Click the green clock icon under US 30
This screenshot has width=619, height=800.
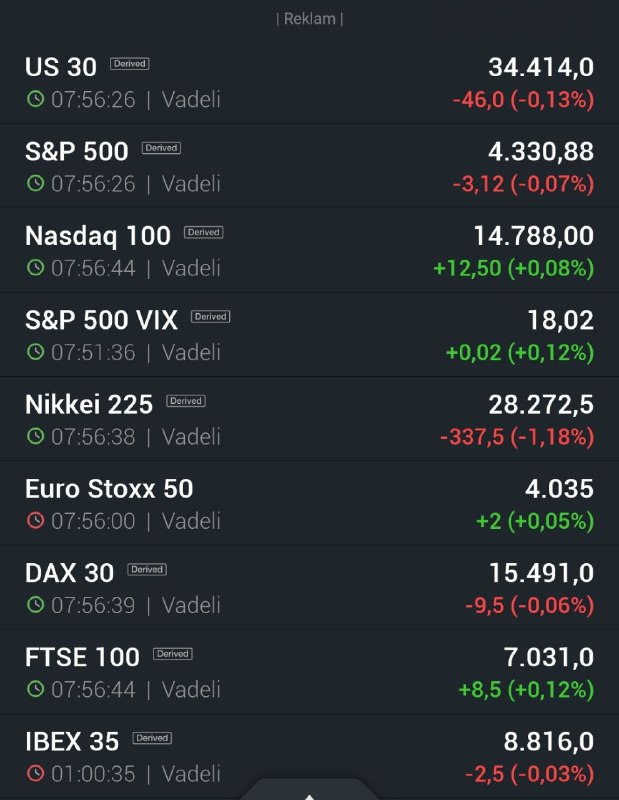point(35,98)
